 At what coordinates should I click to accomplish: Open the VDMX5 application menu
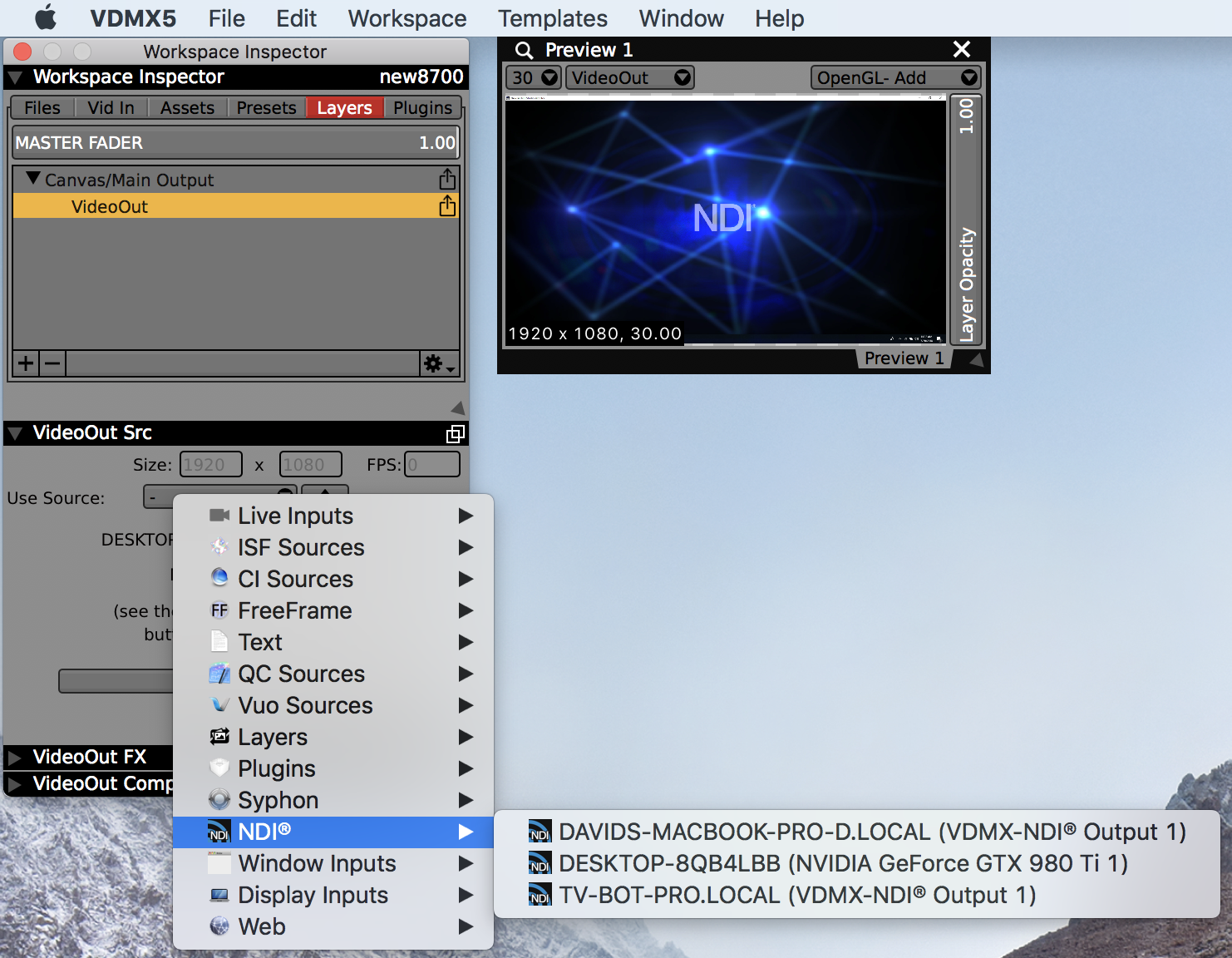pos(133,18)
